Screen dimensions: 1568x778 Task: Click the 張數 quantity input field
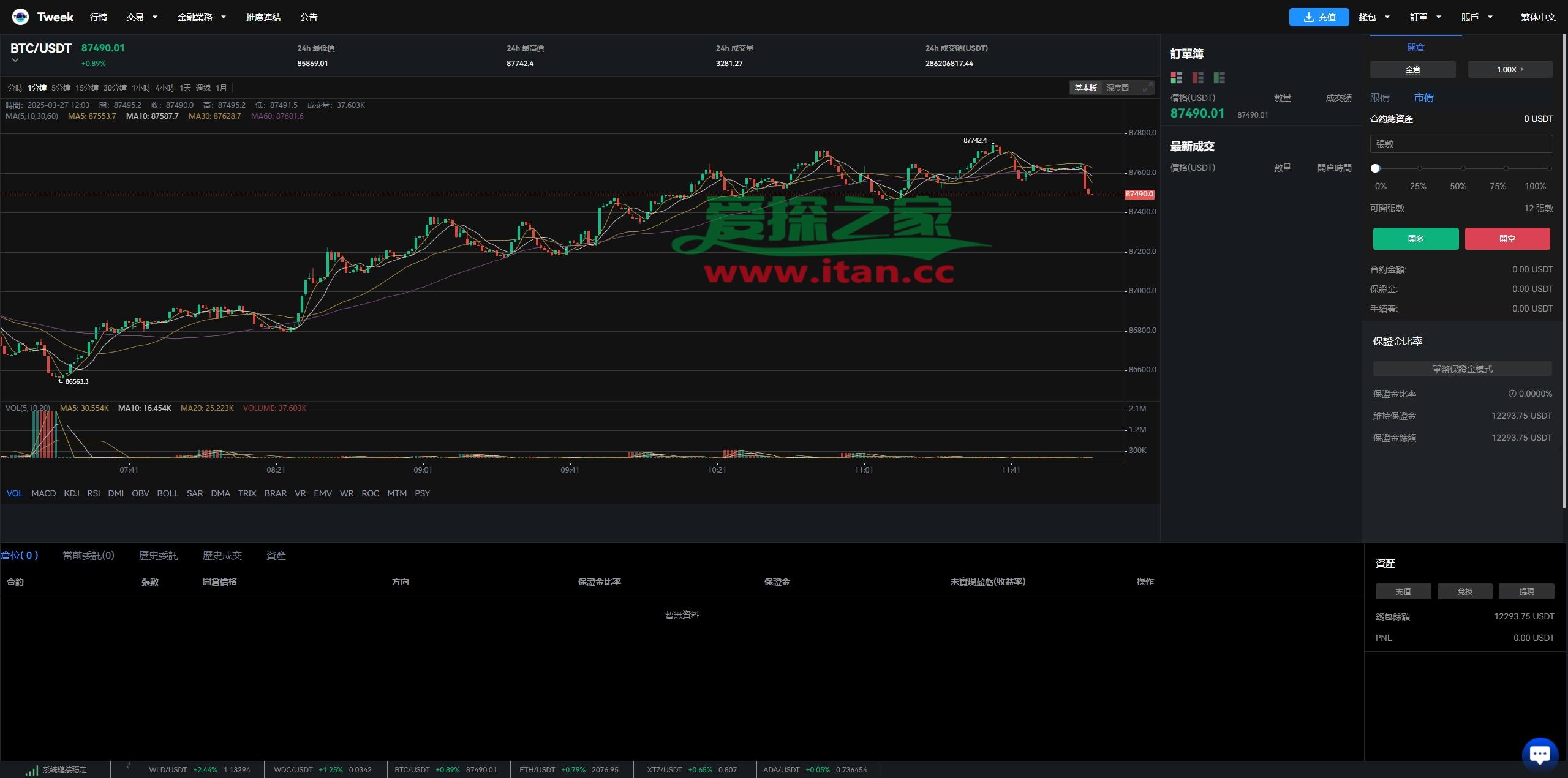1461,144
